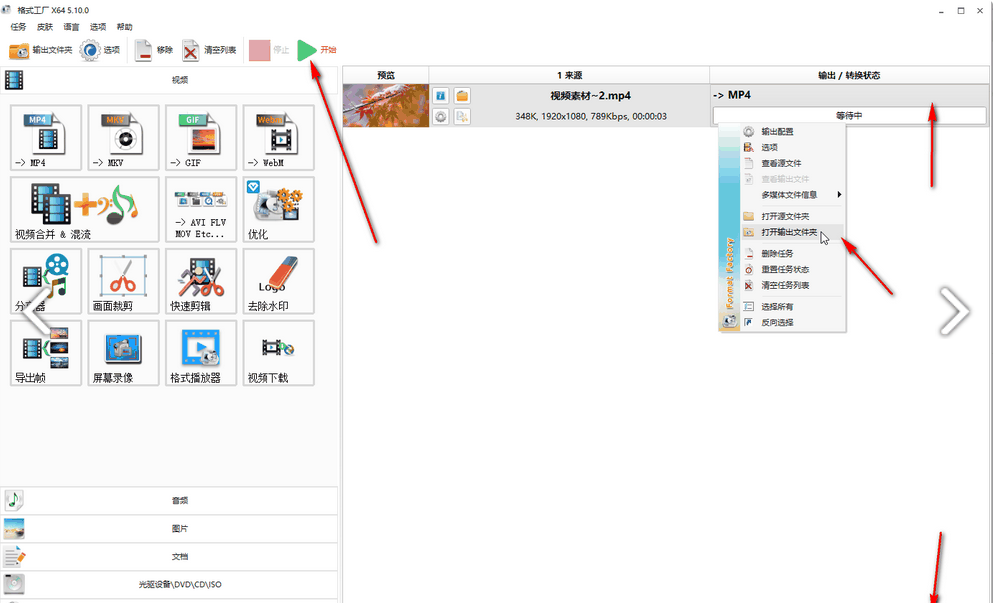Viewport: 994px width, 603px height.
Task: Click the autumn leaves preview thumbnail
Action: (x=385, y=106)
